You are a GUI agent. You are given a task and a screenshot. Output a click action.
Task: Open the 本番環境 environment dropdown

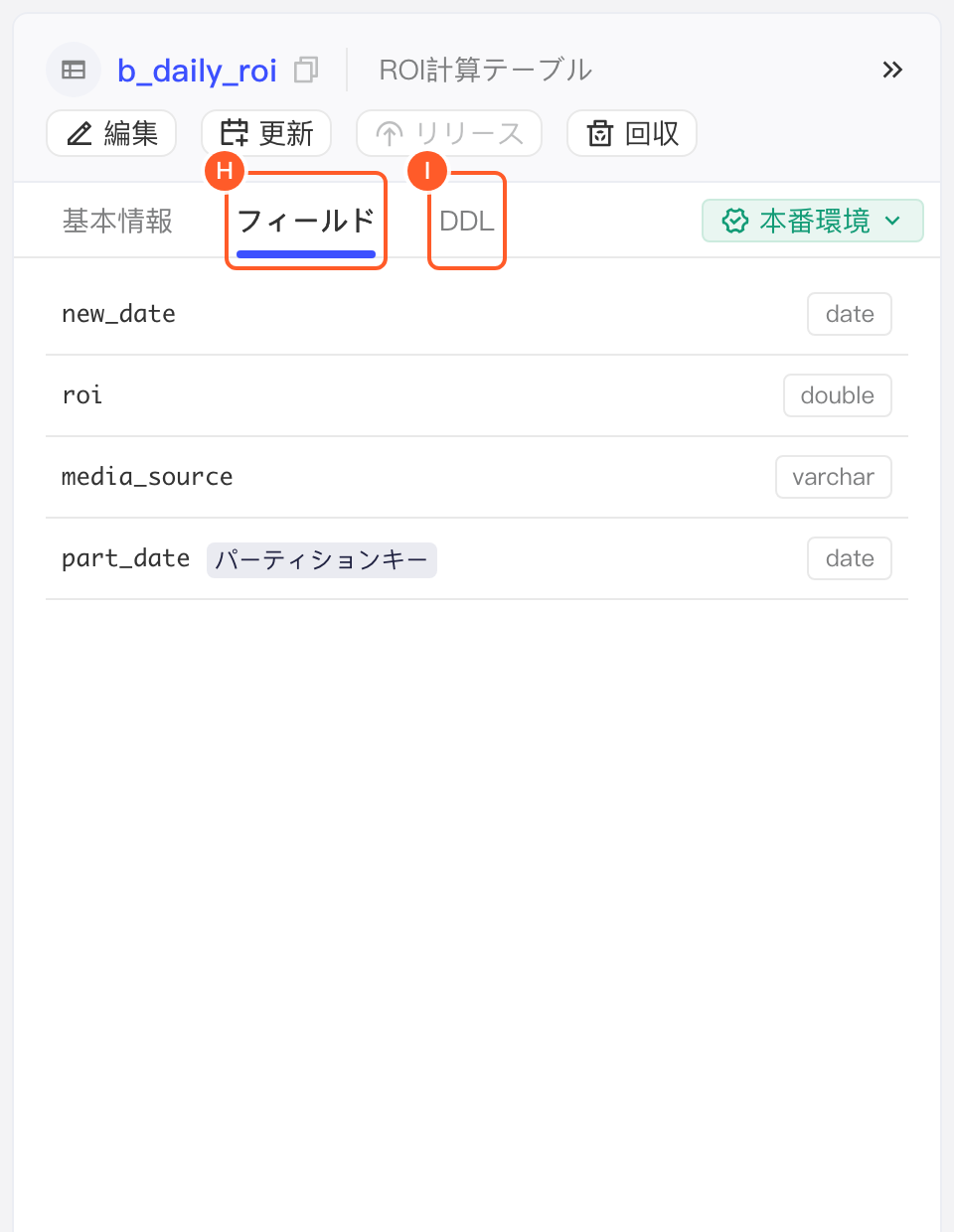813,221
